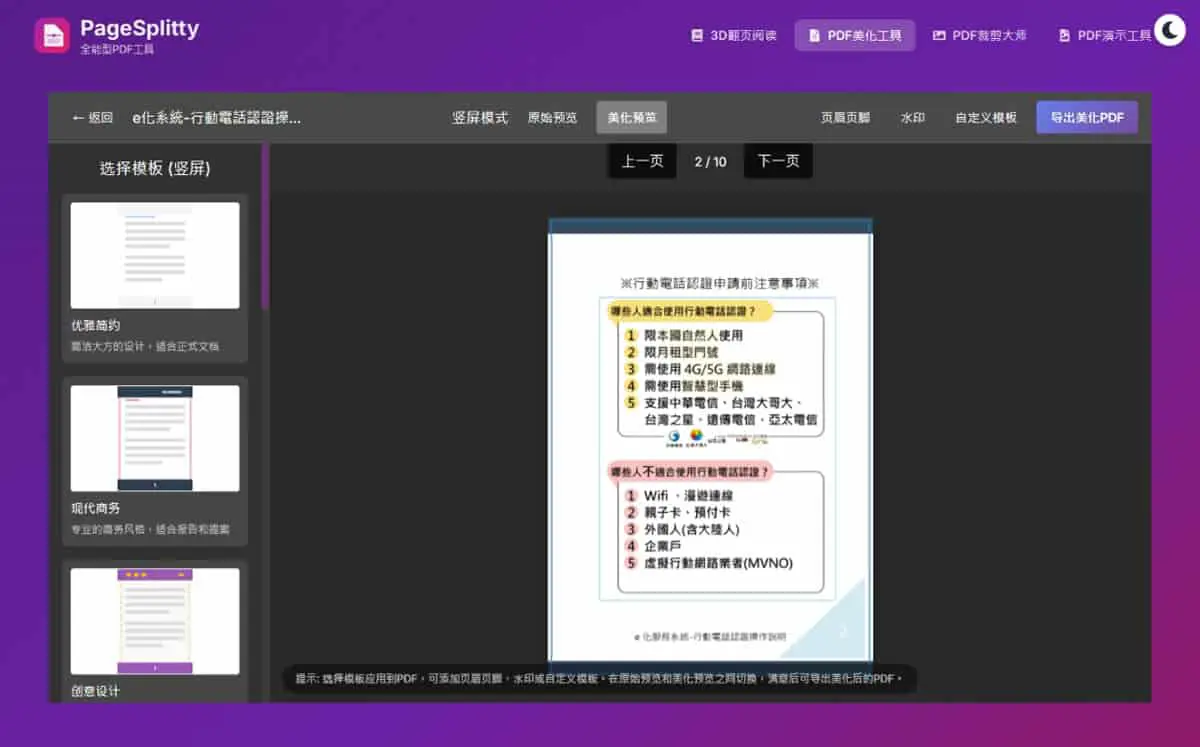Open the PDF裁剪大师 tool
Viewport: 1200px width, 747px height.
point(979,35)
